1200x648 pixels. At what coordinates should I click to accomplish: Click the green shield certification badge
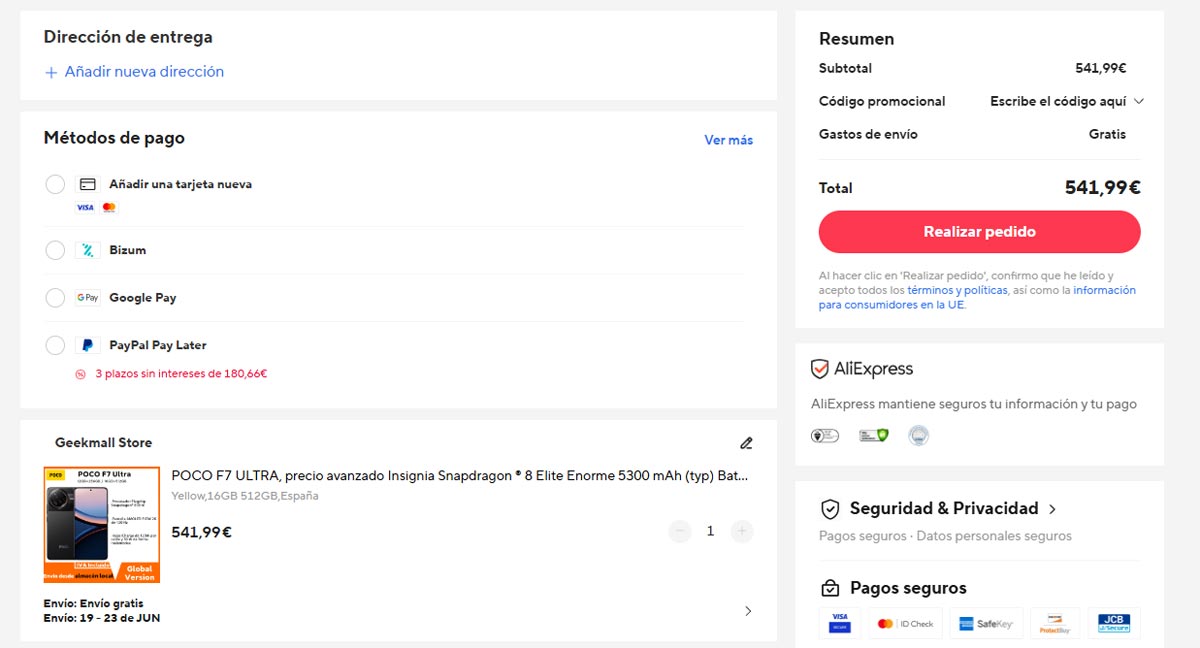click(x=874, y=435)
